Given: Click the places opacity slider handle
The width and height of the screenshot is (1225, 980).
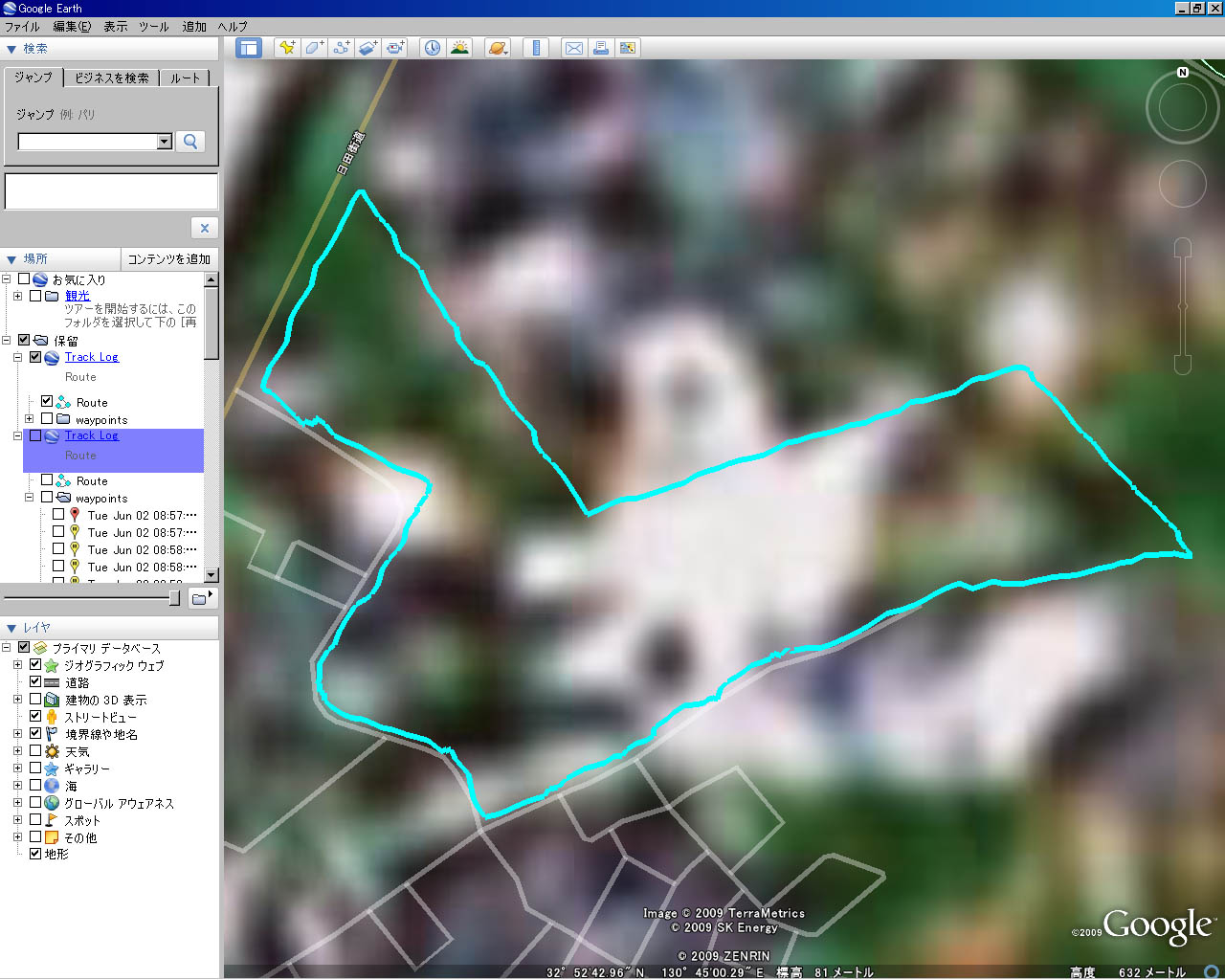Looking at the screenshot, I should (174, 598).
